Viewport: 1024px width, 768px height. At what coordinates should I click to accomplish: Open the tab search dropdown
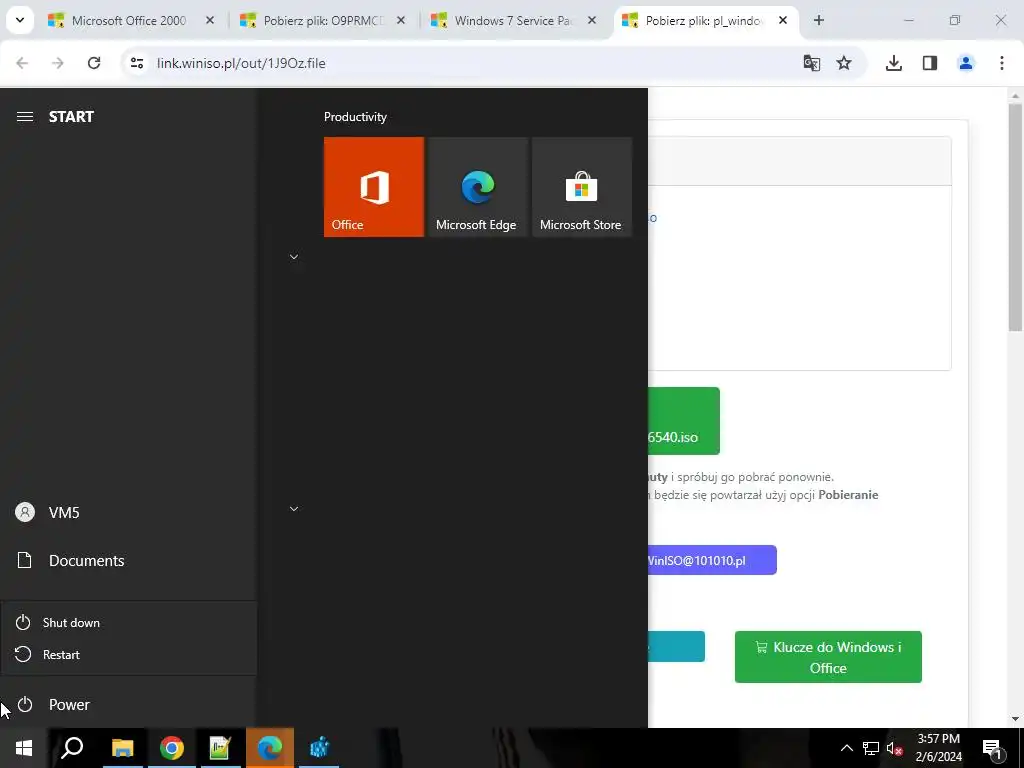point(20,20)
